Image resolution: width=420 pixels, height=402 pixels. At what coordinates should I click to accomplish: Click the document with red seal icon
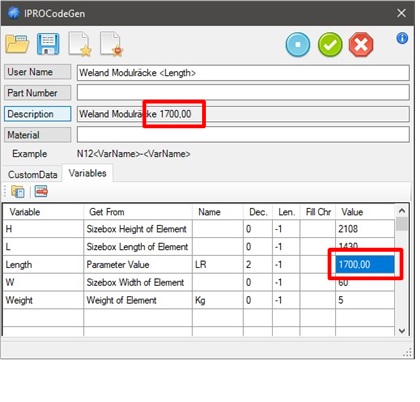point(111,44)
